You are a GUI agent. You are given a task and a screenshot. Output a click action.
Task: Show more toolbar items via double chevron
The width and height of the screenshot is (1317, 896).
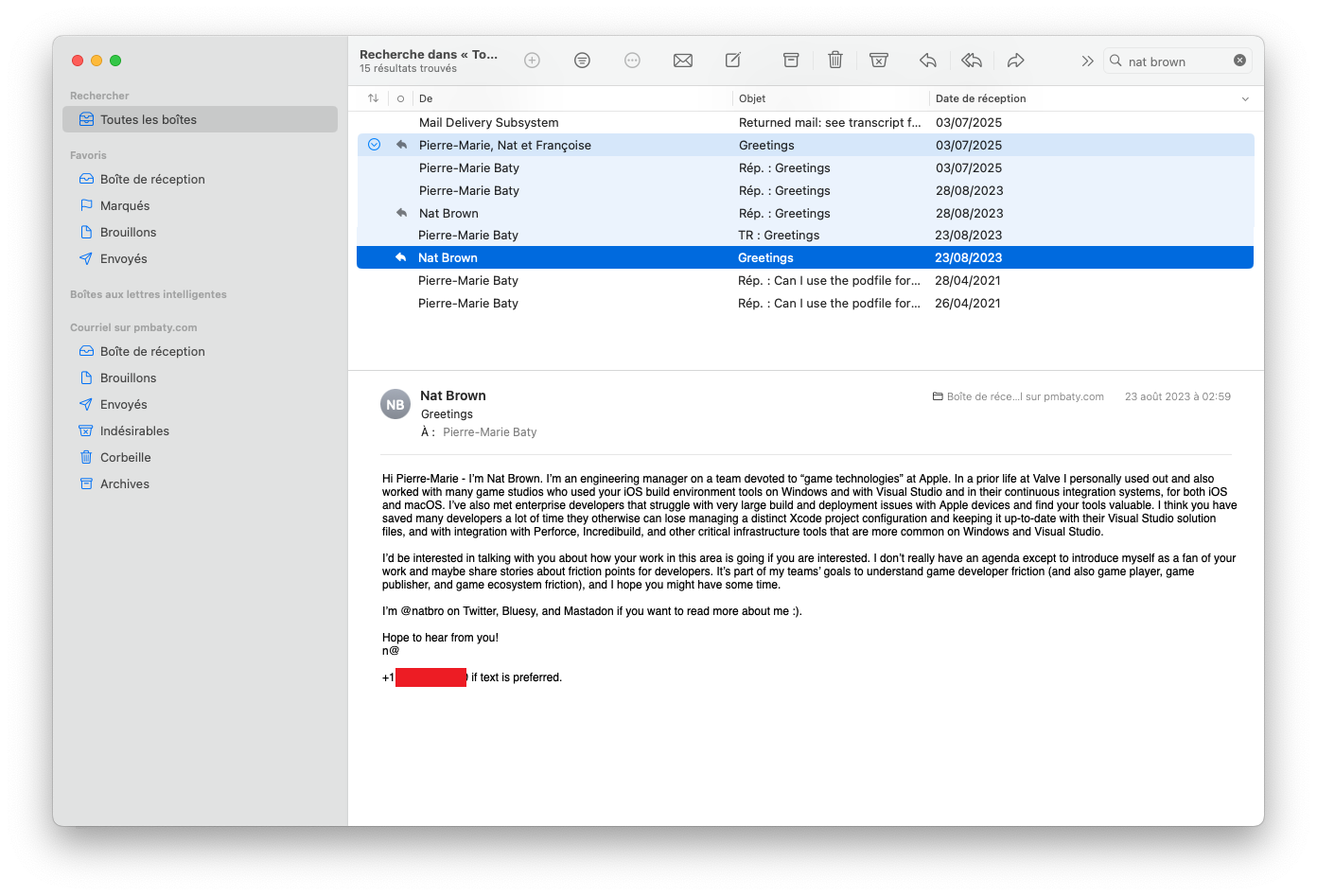point(1087,61)
